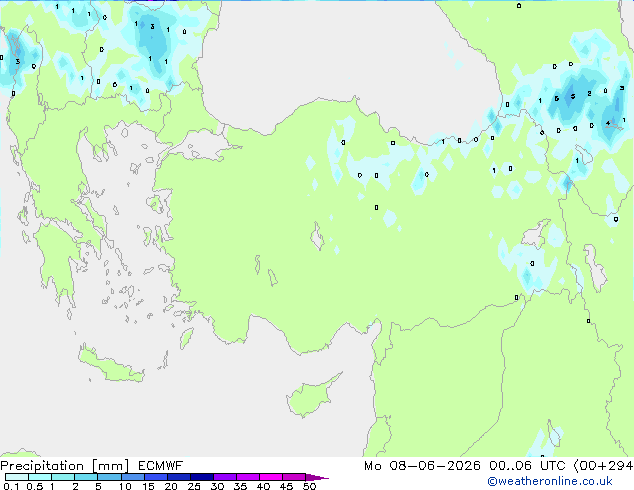634x490 pixels.
Task: Click the above-50 mm arrow tip of legend
Action: coord(317,477)
